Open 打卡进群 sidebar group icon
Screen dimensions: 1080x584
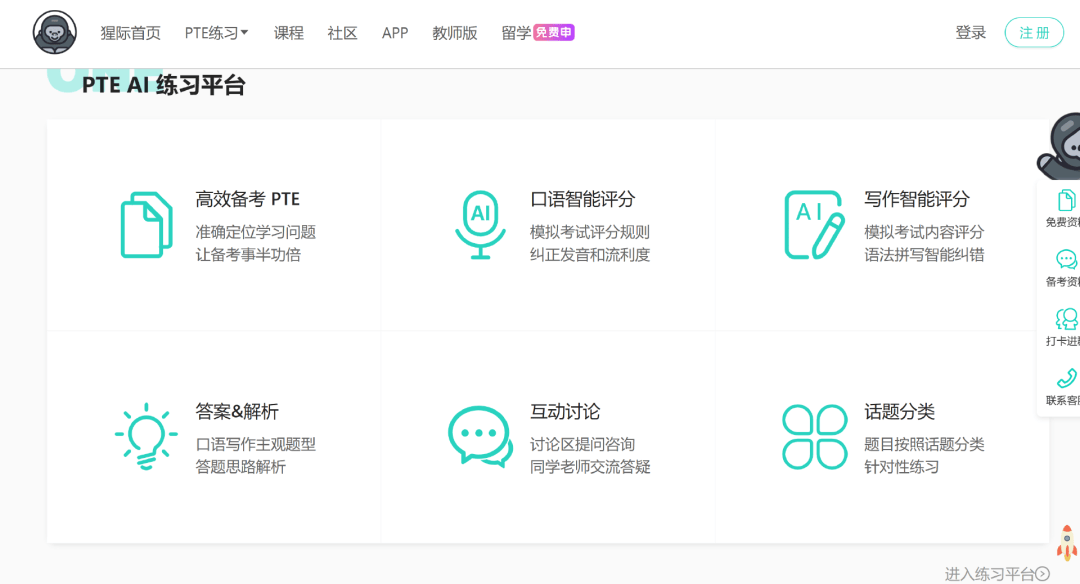pyautogui.click(x=1066, y=319)
